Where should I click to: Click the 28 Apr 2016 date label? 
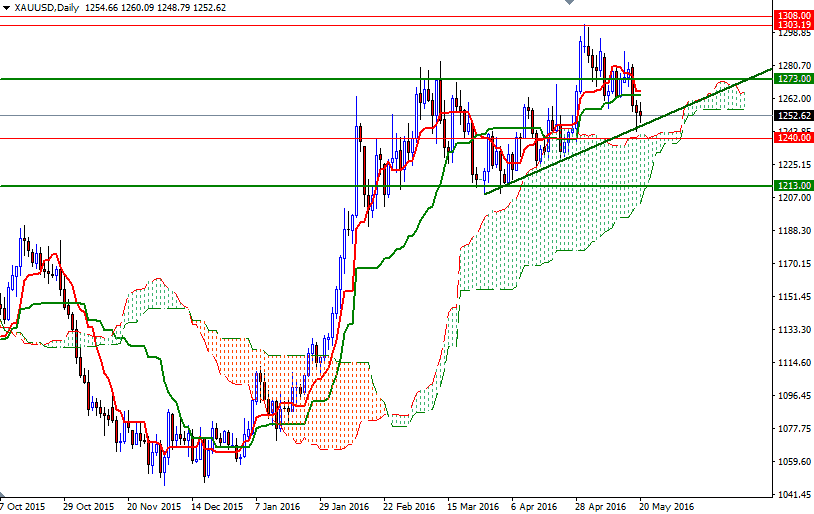(x=601, y=506)
